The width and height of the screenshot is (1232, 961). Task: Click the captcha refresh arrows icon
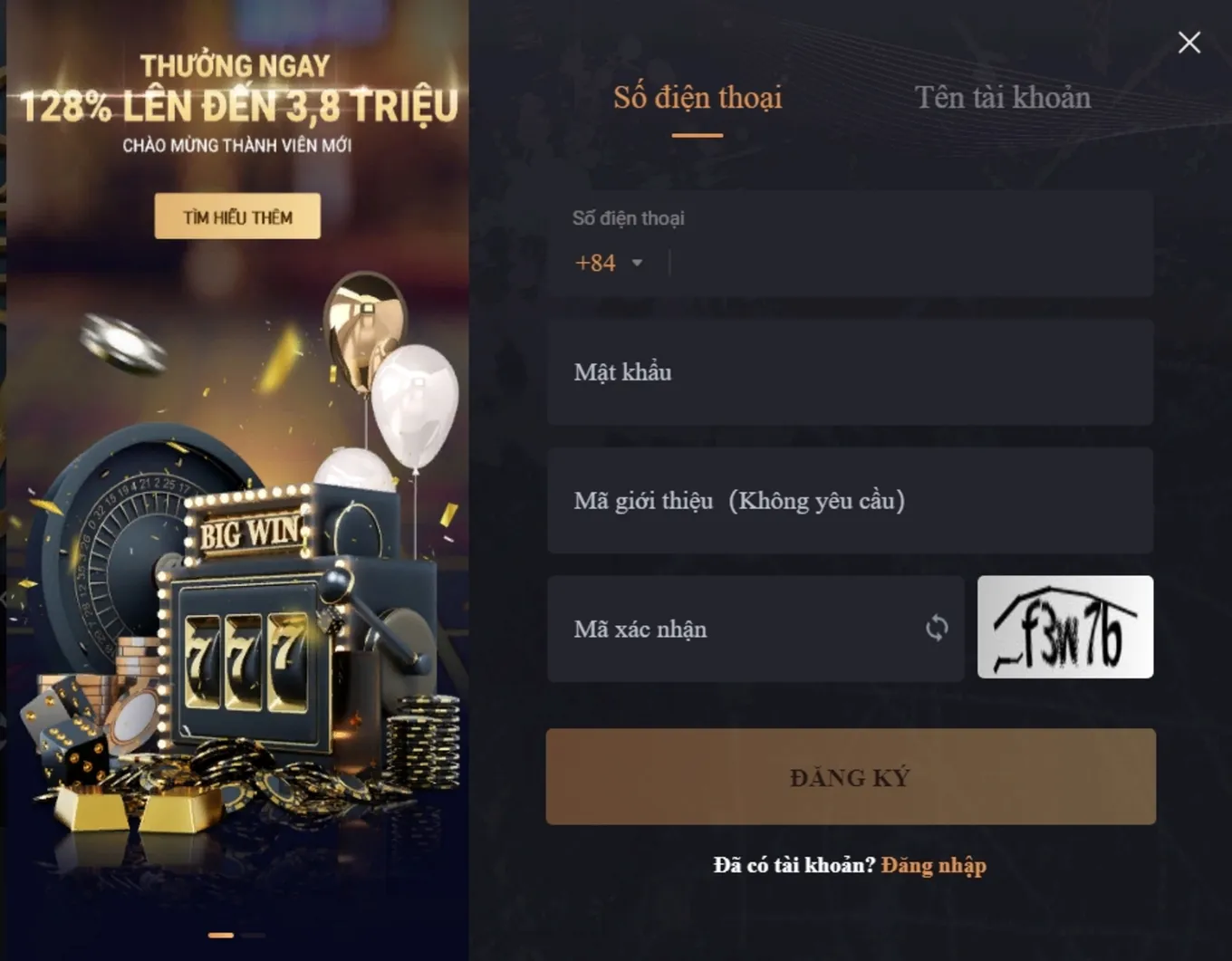tap(937, 628)
